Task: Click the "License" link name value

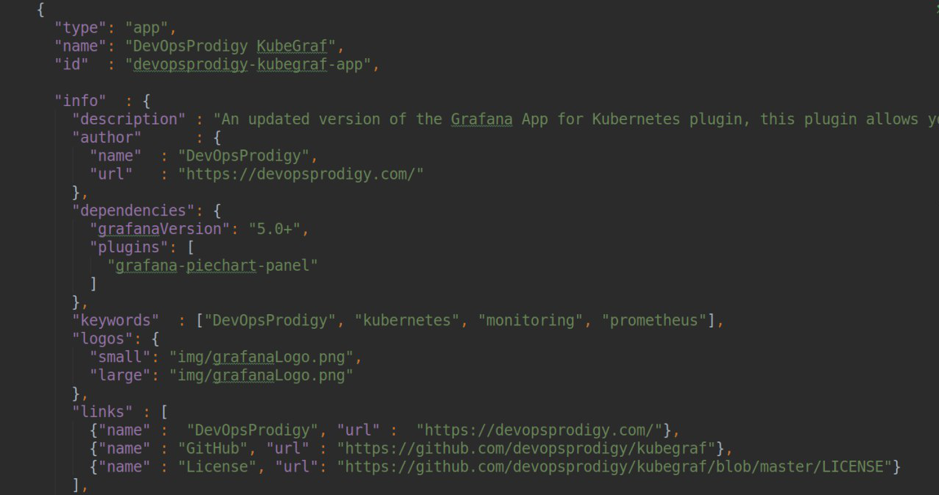Action: [217, 467]
